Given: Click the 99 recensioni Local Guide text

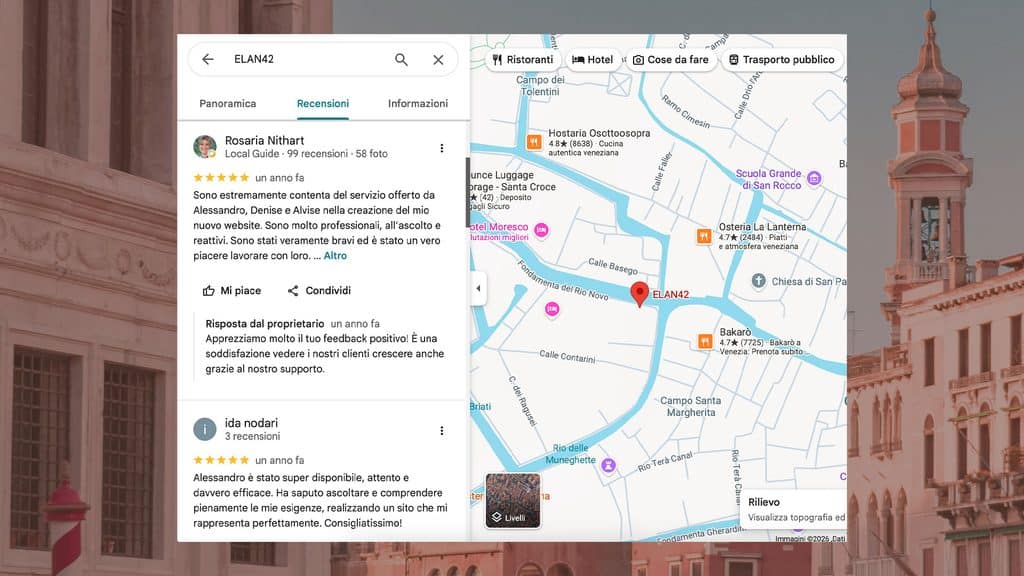Looking at the screenshot, I should pyautogui.click(x=317, y=154).
